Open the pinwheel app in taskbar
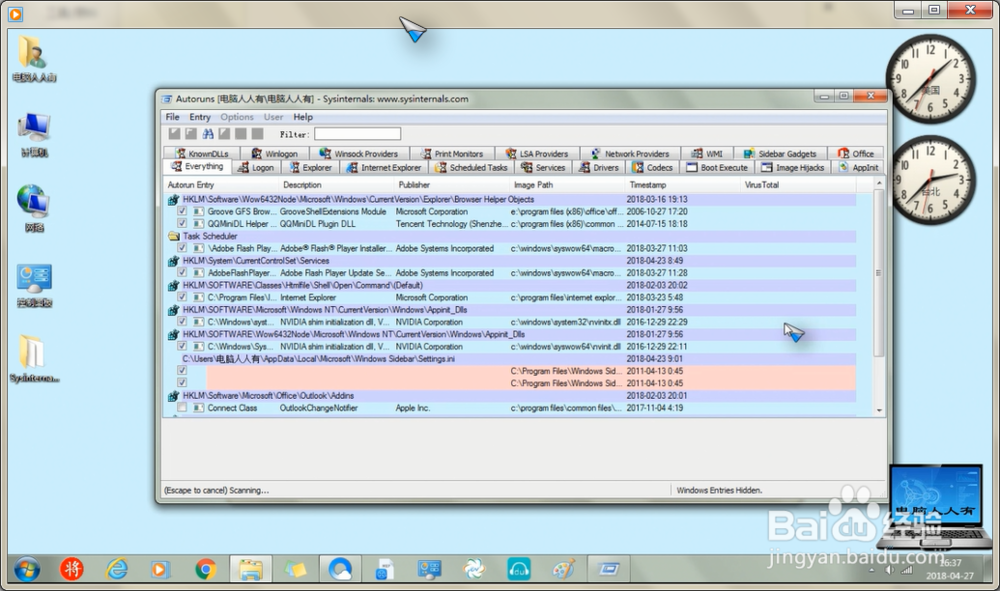1000x591 pixels. (474, 569)
